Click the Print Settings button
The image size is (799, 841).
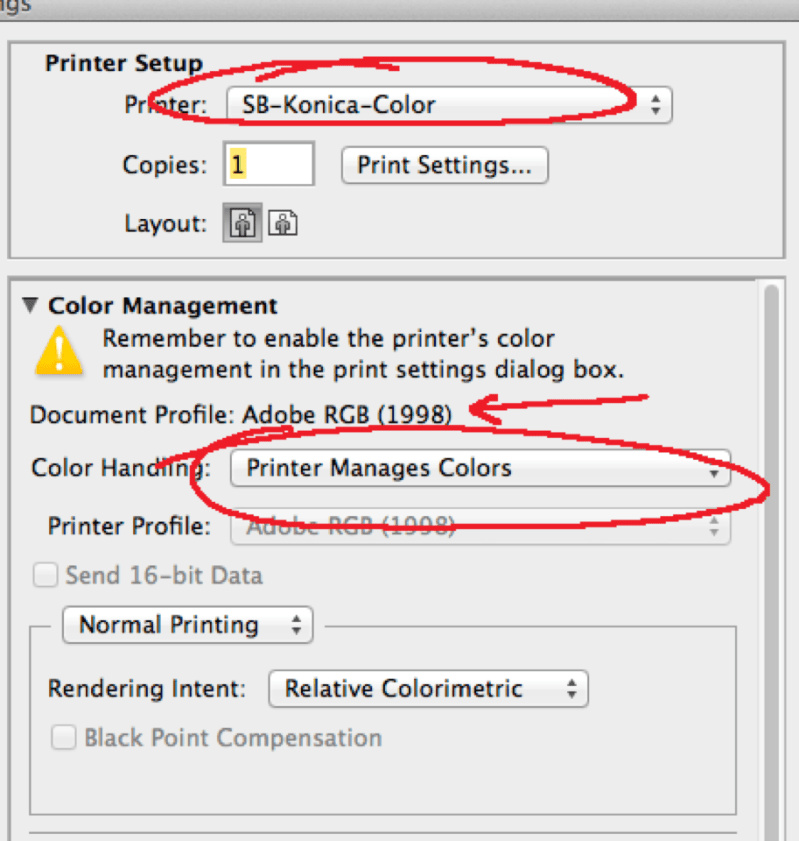(444, 165)
